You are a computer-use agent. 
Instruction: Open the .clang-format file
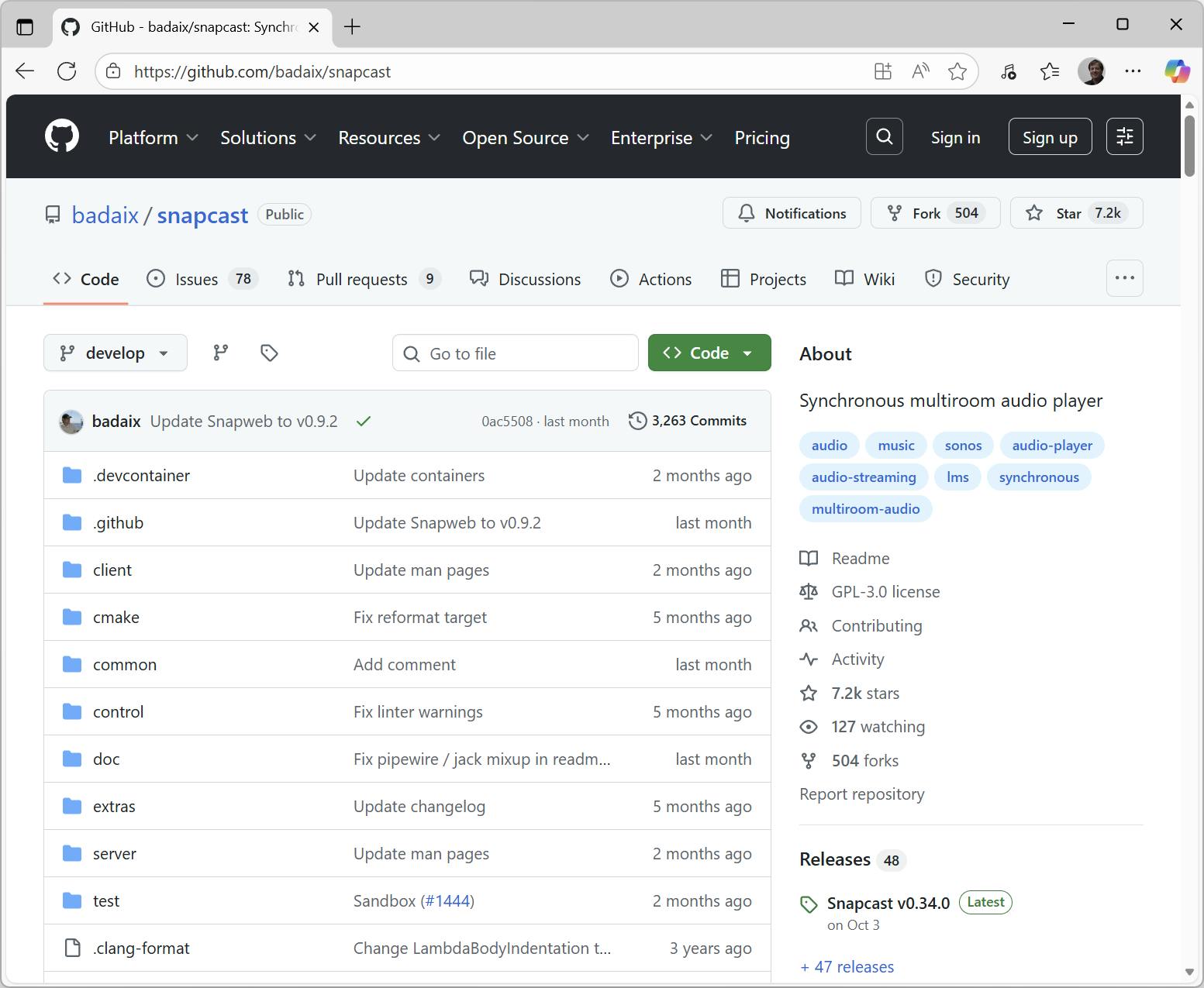[141, 948]
